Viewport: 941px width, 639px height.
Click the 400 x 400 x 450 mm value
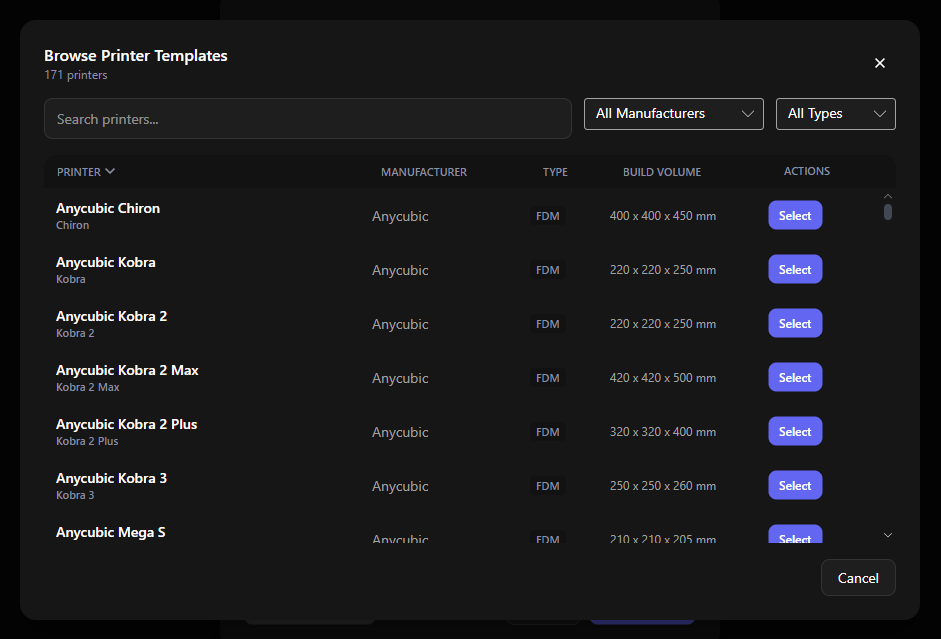663,215
